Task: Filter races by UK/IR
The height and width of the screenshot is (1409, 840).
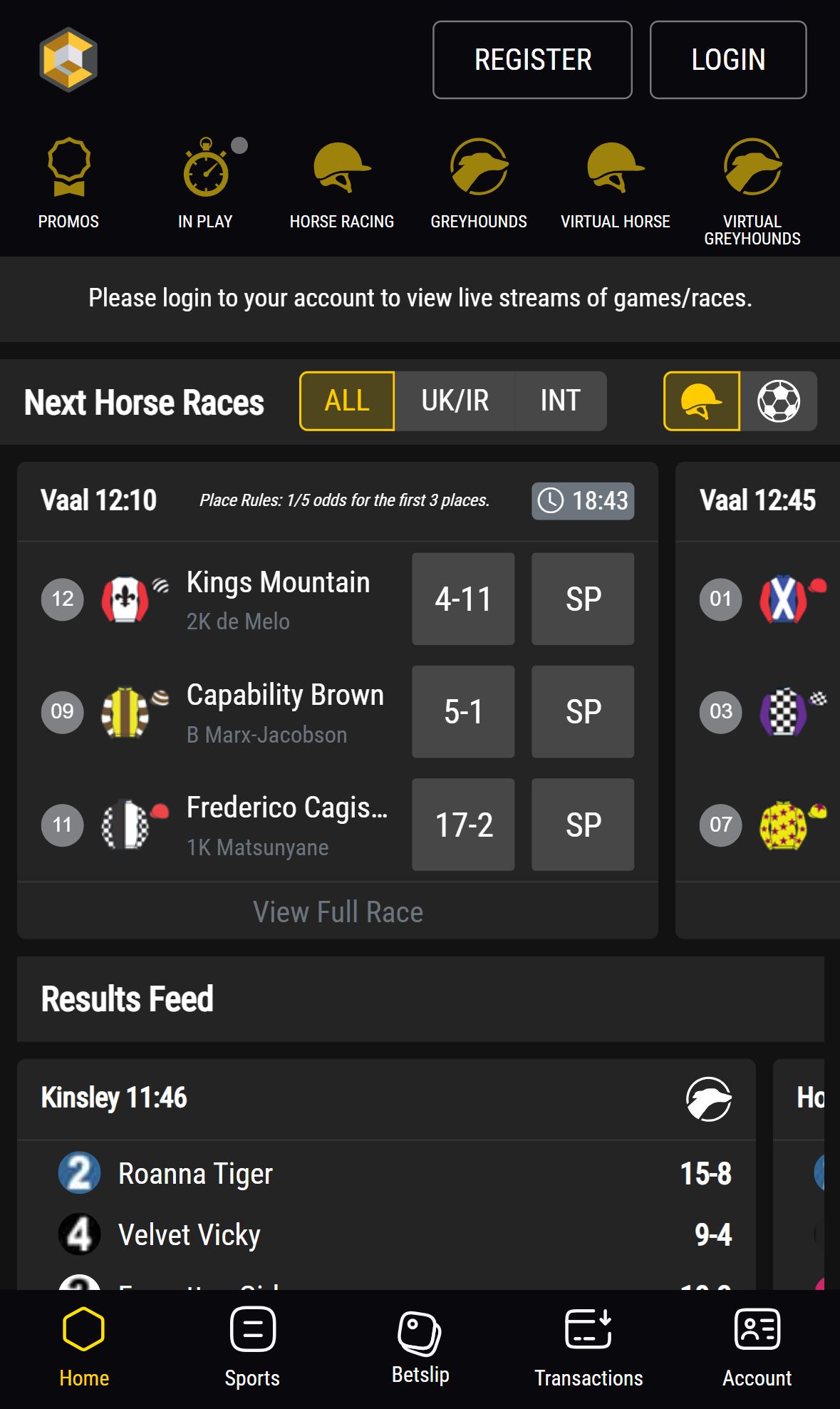Action: [455, 401]
